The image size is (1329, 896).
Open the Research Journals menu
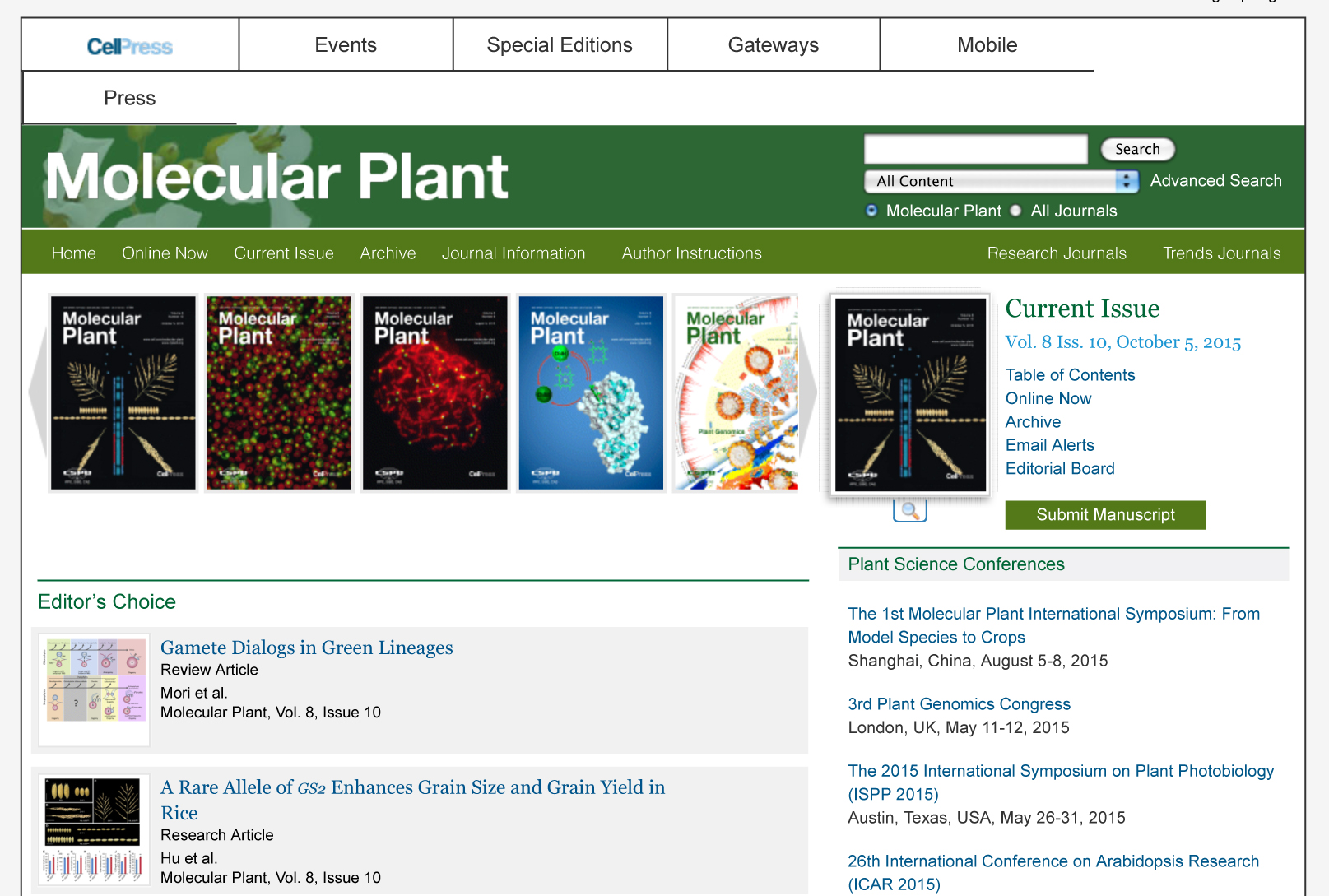click(x=1057, y=253)
